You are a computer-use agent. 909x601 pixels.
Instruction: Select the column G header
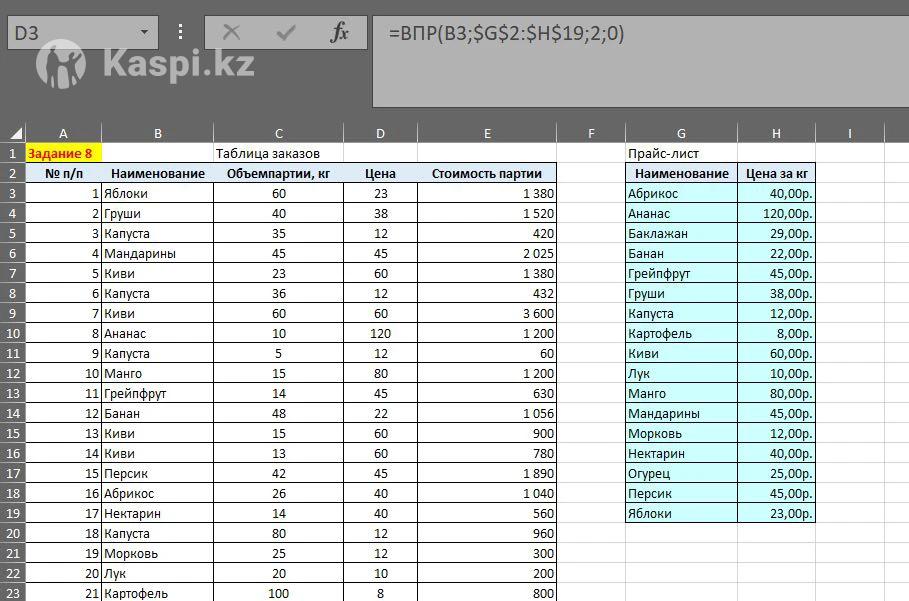point(681,133)
